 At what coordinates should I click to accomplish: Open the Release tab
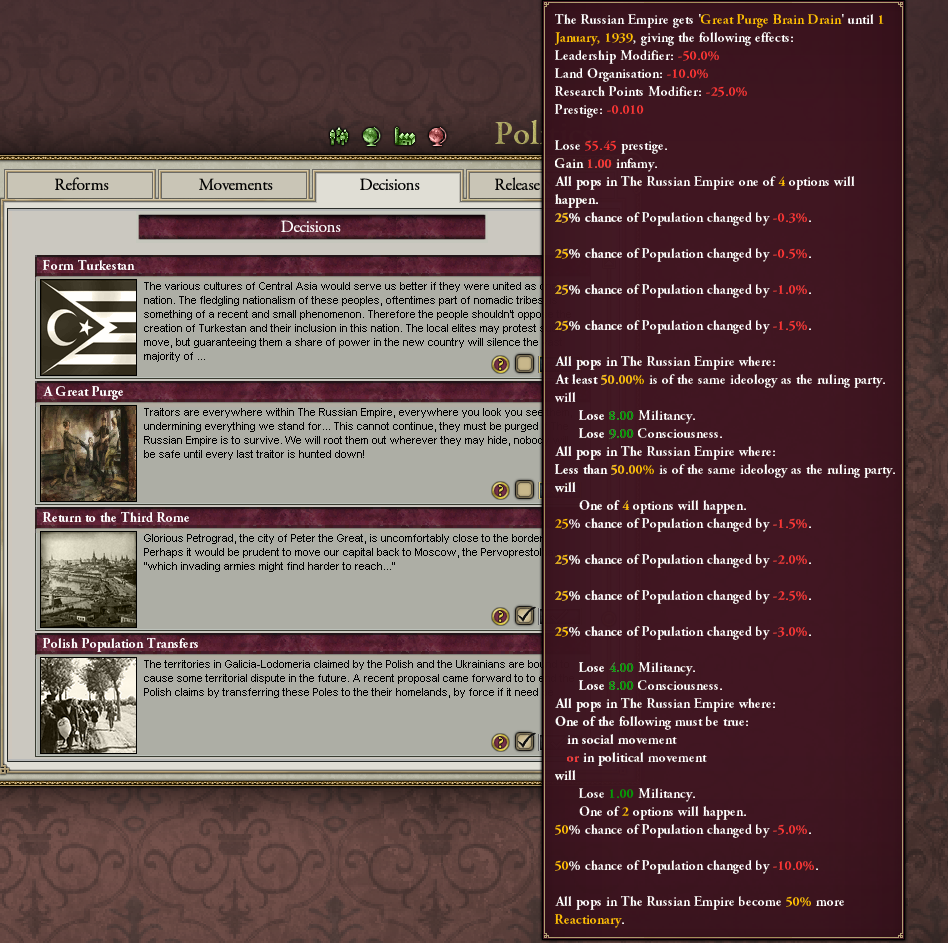(505, 185)
